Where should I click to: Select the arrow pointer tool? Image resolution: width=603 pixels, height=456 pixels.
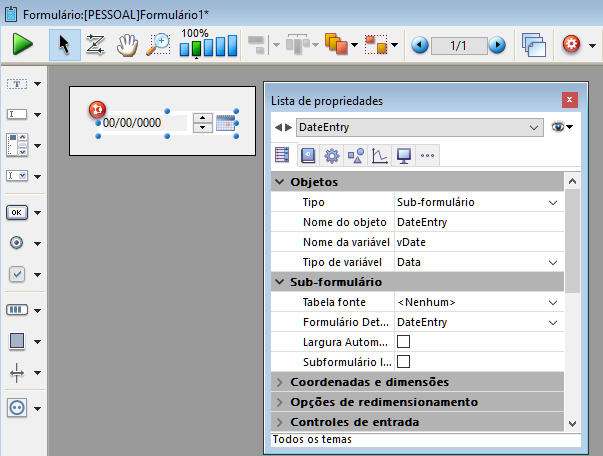[65, 45]
